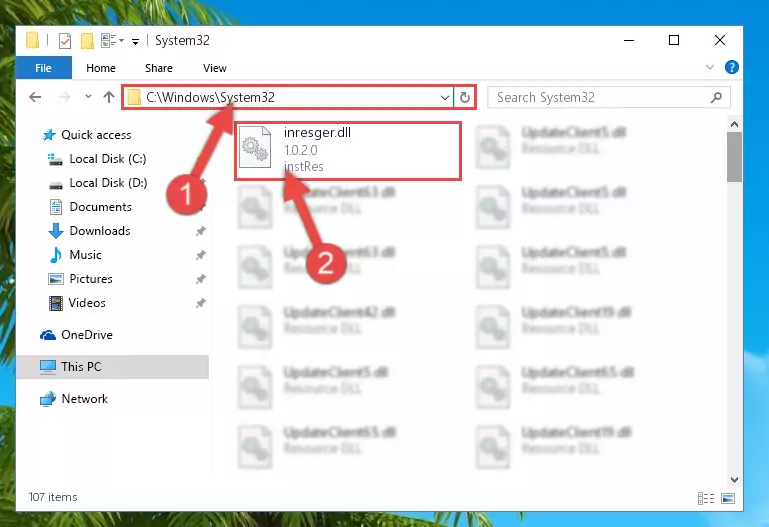Open Local Disk (D:) in sidebar

click(x=108, y=183)
